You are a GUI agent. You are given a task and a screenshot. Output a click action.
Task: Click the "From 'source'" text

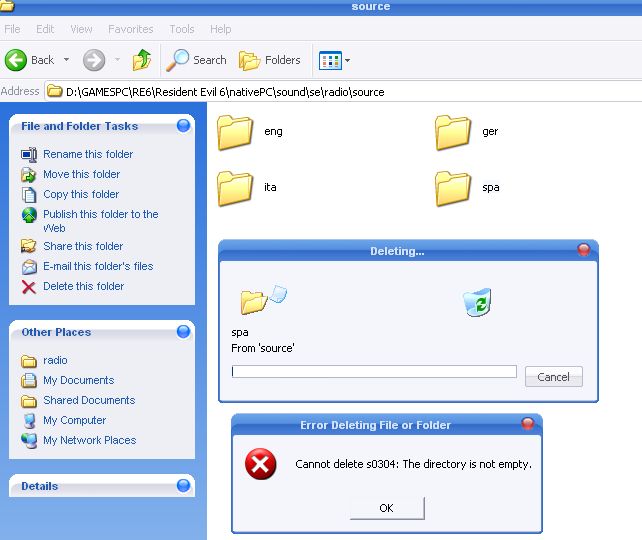click(x=263, y=348)
